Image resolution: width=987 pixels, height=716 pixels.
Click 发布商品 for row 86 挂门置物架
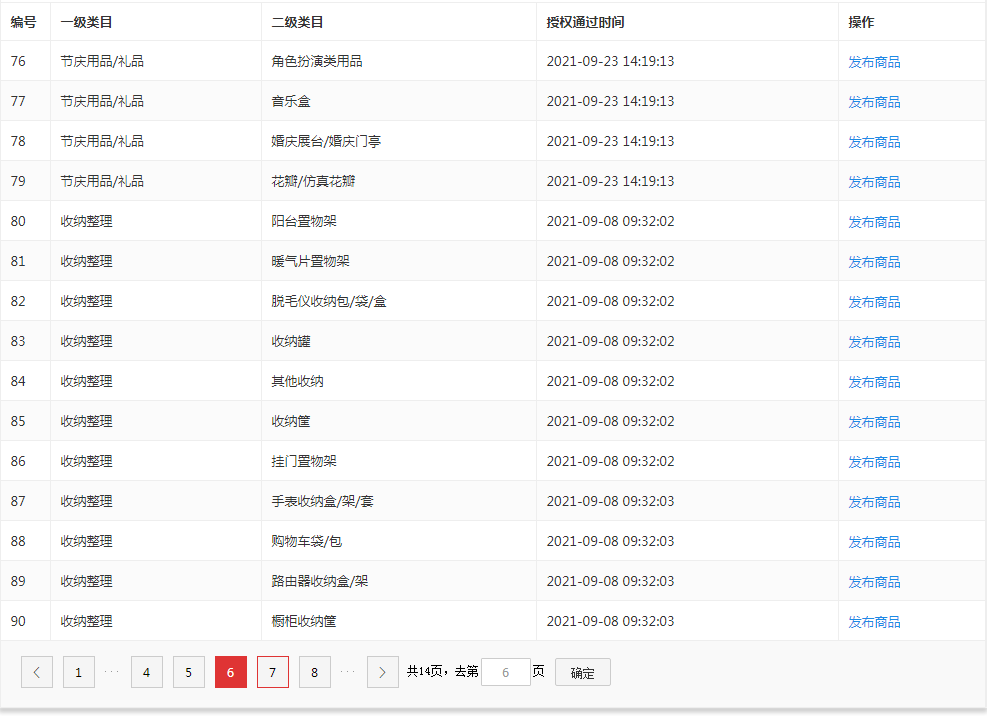tap(874, 462)
